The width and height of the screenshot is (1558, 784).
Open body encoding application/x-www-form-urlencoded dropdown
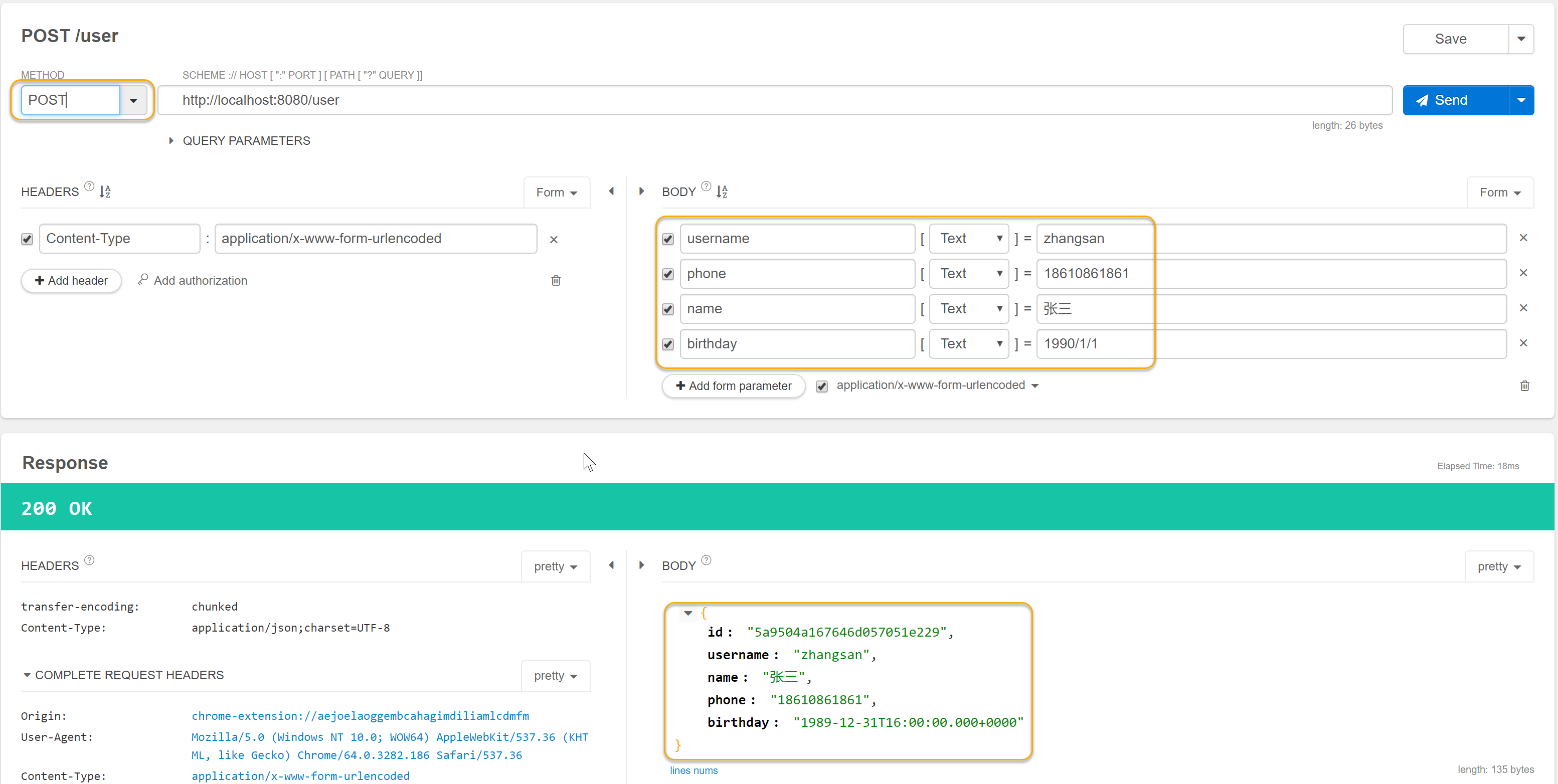[x=938, y=385]
